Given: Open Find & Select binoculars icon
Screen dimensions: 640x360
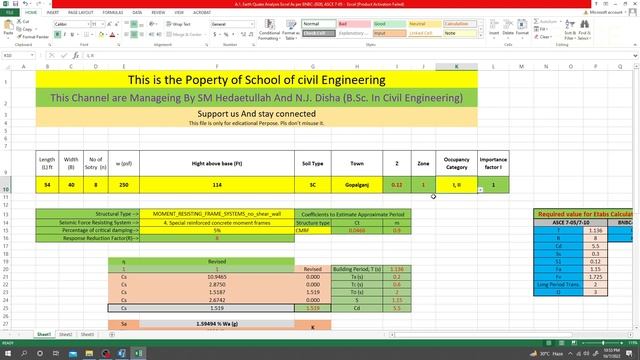Looking at the screenshot, I should (584, 24).
